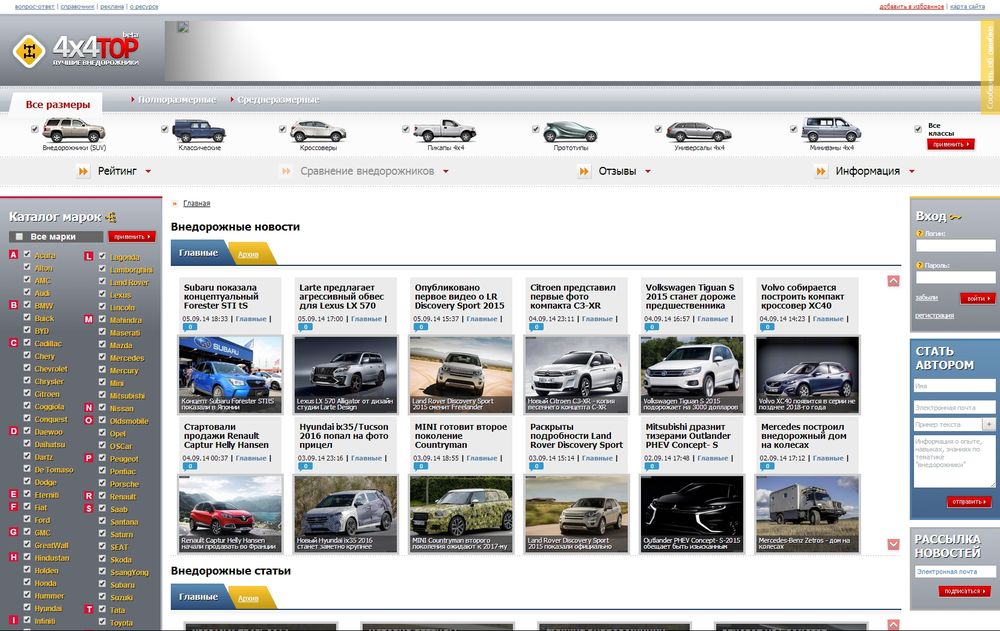Click the double-arrow icon beside Отзывы
The image size is (1000, 631).
[584, 171]
